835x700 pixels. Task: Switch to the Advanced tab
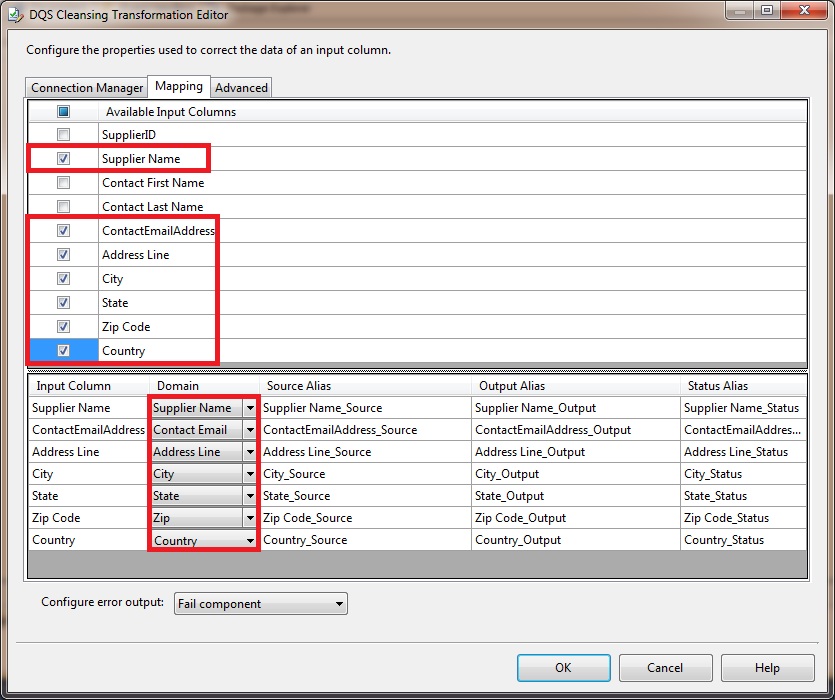240,87
